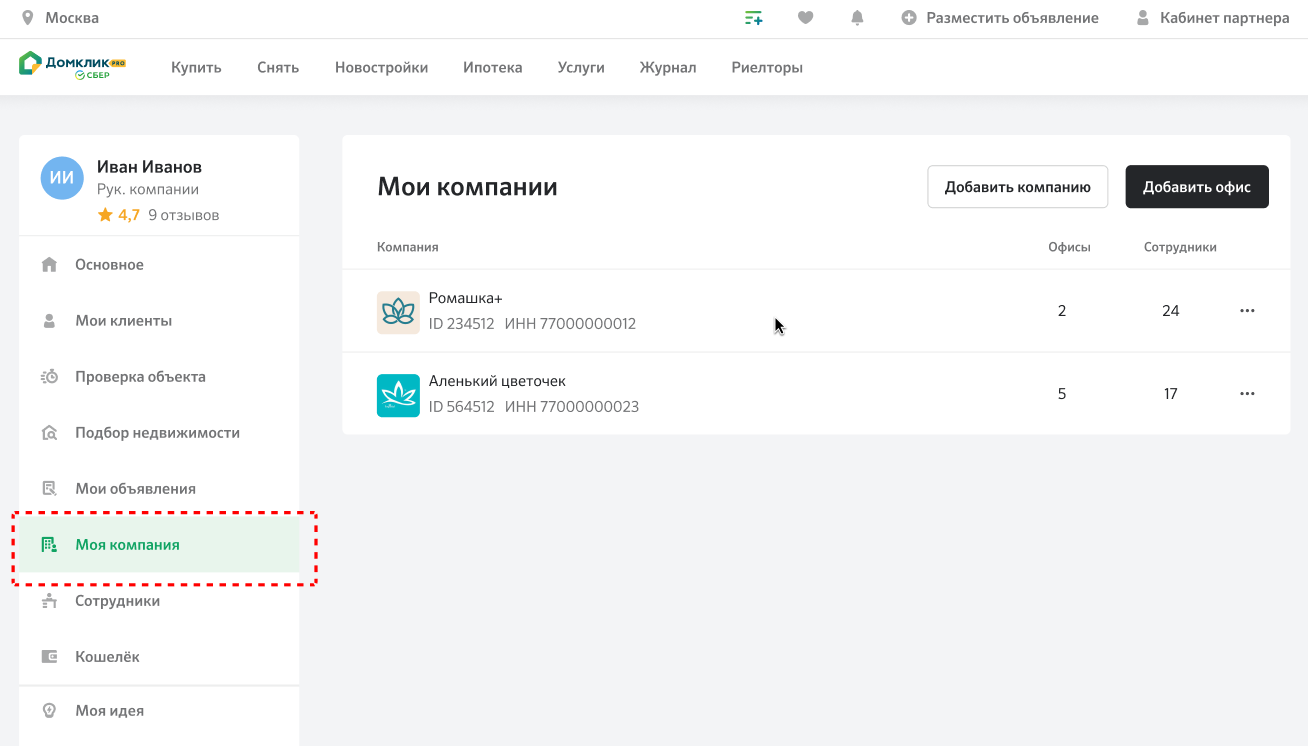Click the Компания column header
The height and width of the screenshot is (746, 1308).
[x=408, y=247]
